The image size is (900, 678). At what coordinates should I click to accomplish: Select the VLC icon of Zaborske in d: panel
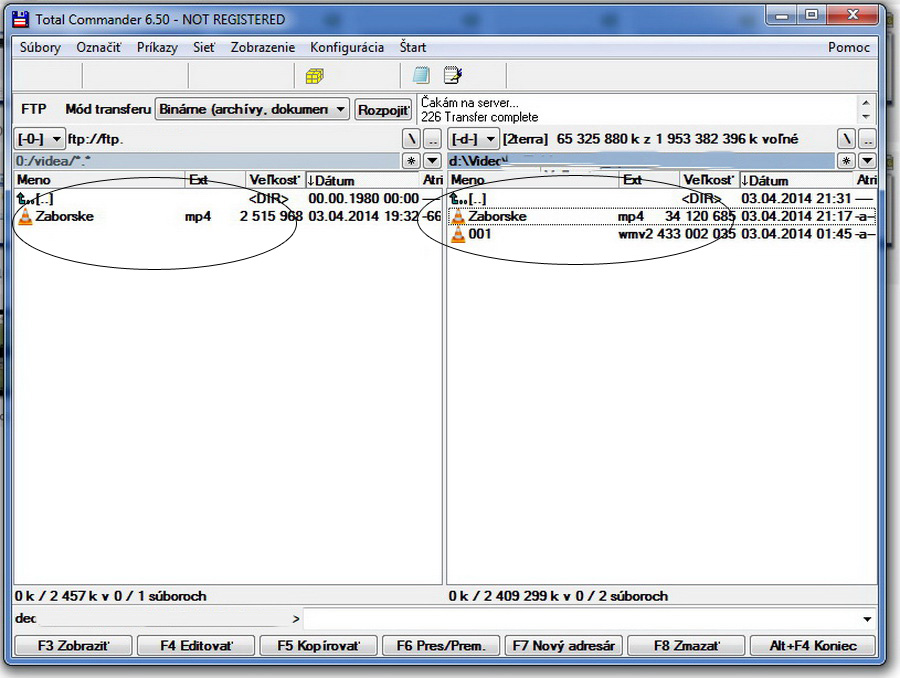pos(458,216)
